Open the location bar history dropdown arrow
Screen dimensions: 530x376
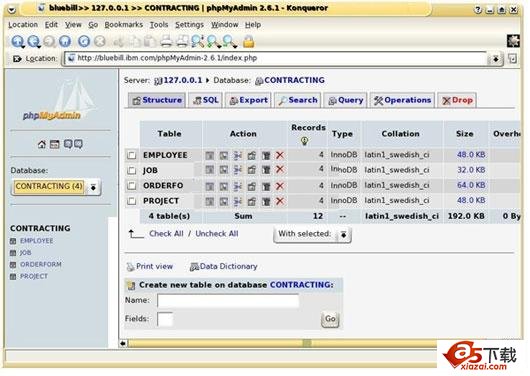(495, 59)
